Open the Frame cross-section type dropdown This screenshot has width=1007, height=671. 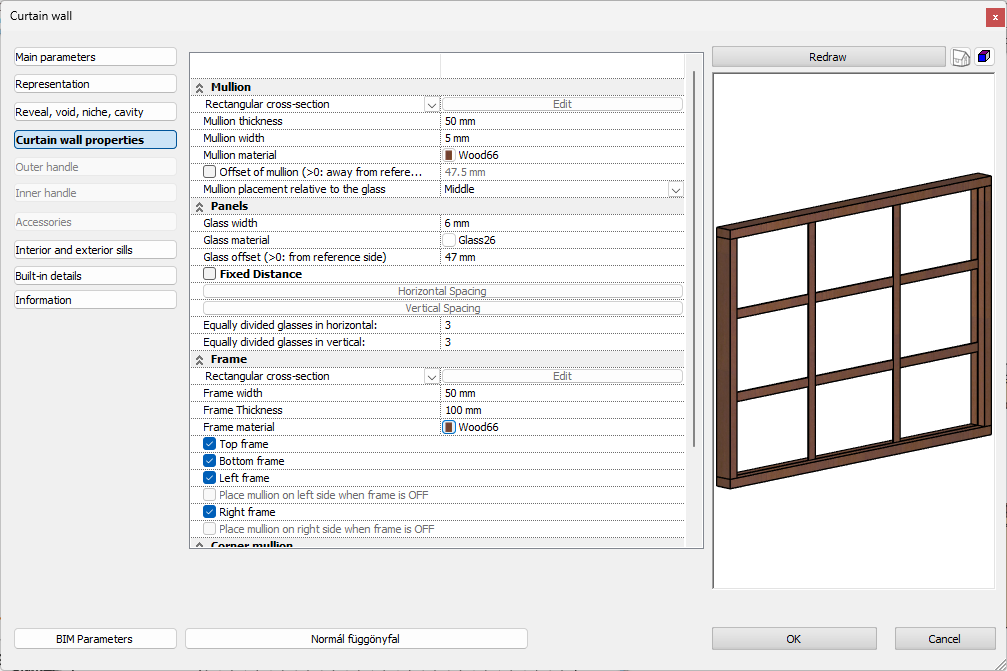click(432, 376)
